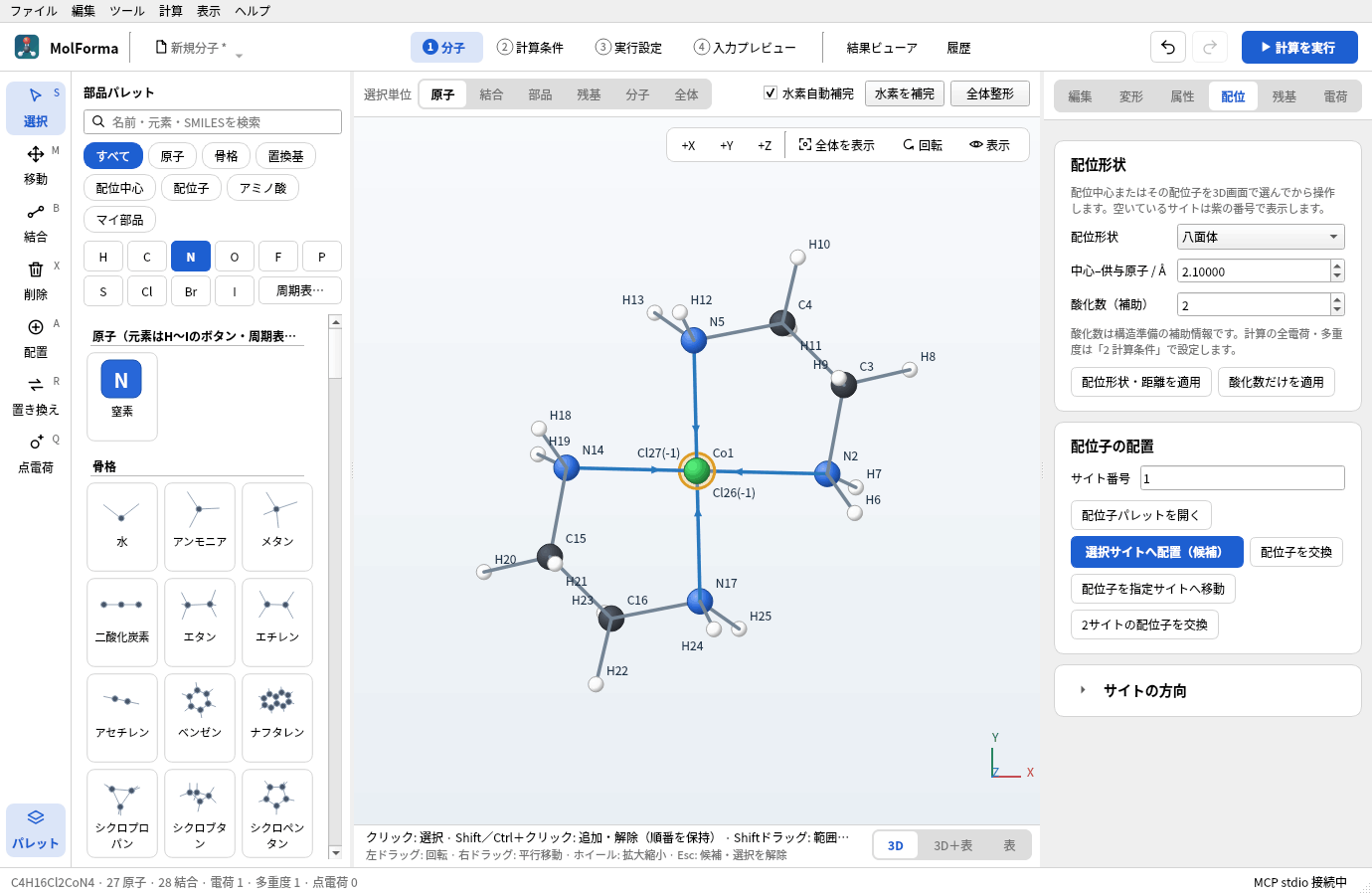Screen dimensions: 1372x895
Task: Toggle the パレット panel button
Action: [x=36, y=829]
